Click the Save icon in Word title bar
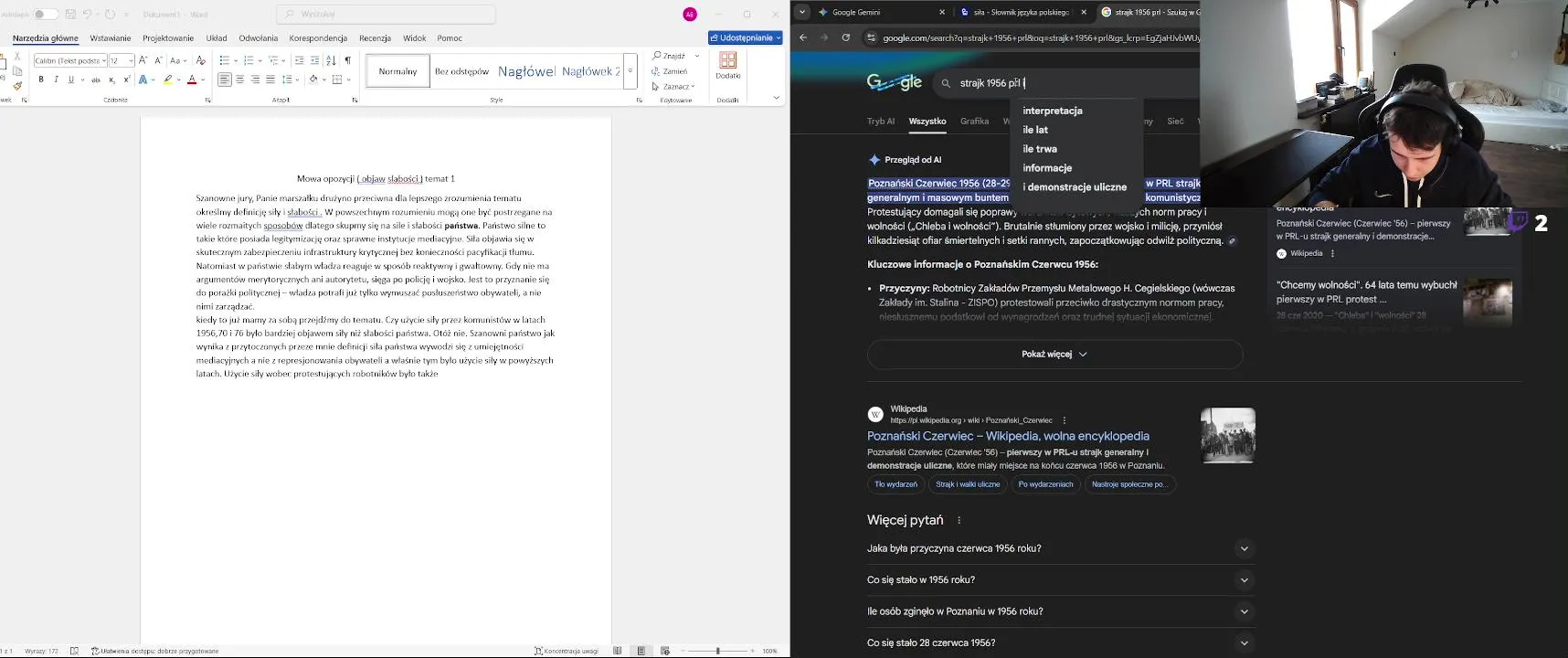Viewport: 1568px width, 658px height. [x=70, y=14]
